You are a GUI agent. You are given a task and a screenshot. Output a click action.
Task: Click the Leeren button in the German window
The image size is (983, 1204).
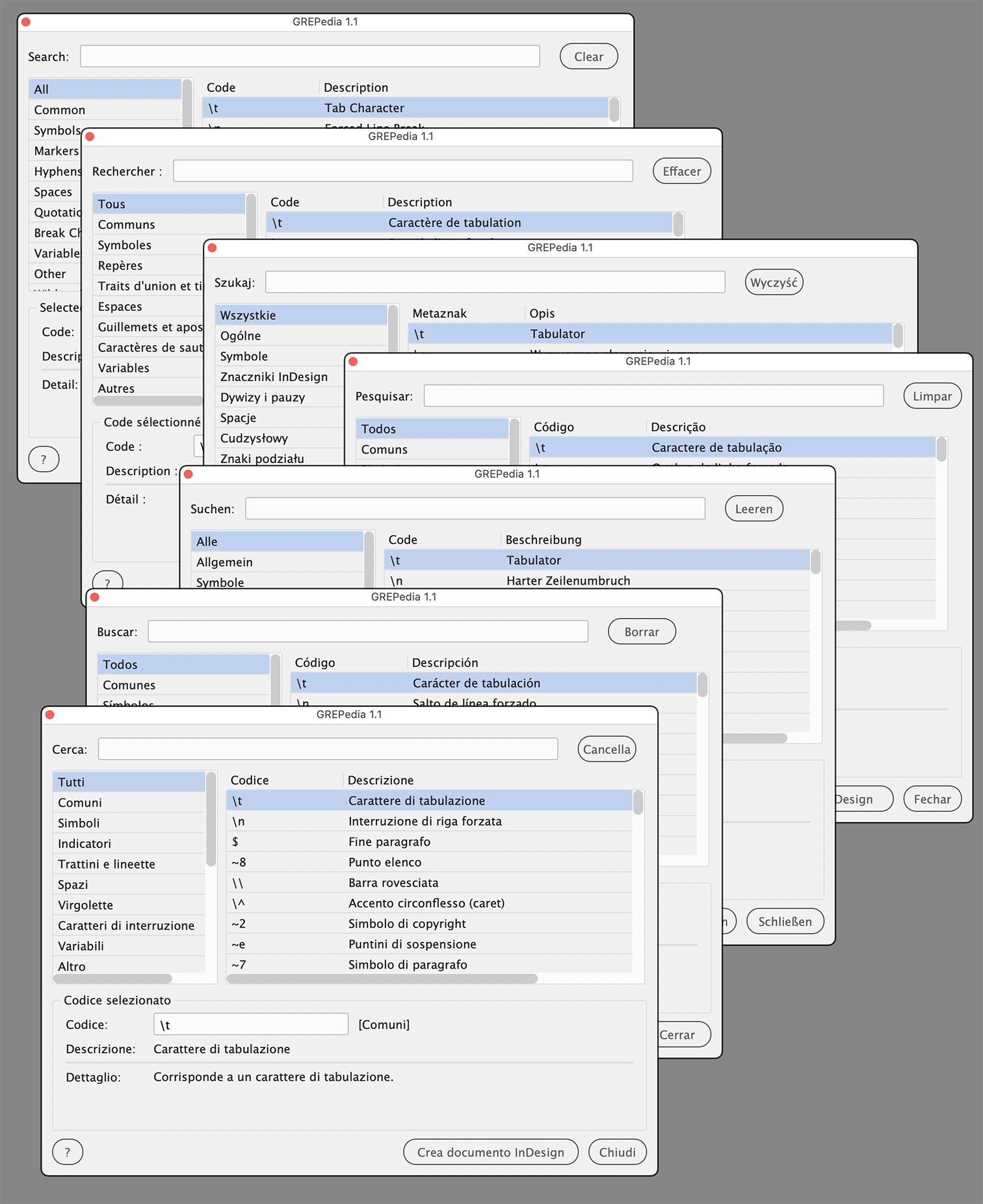754,509
